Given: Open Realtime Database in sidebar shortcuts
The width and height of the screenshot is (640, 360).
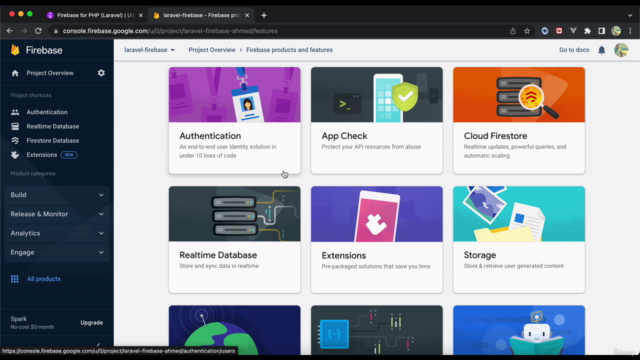Looking at the screenshot, I should point(53,126).
